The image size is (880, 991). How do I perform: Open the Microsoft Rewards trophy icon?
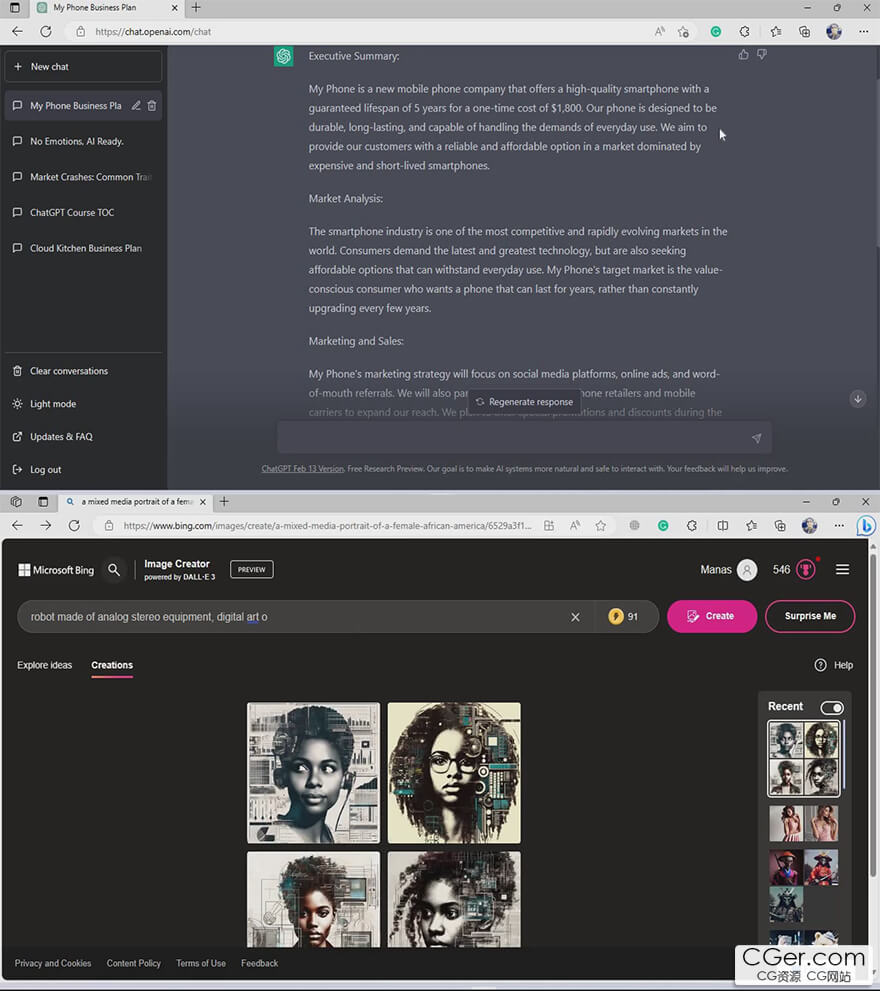pyautogui.click(x=806, y=569)
